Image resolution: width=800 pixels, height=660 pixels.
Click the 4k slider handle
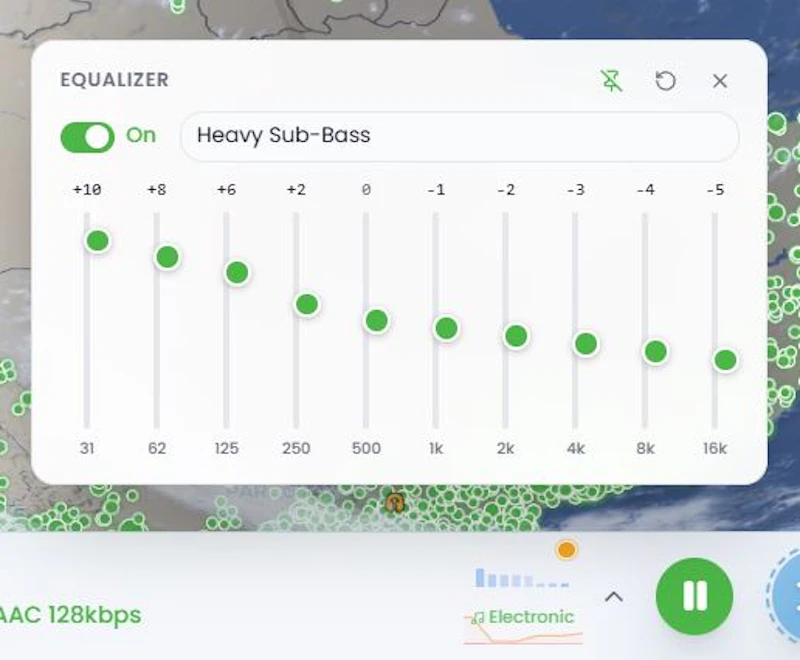point(586,344)
